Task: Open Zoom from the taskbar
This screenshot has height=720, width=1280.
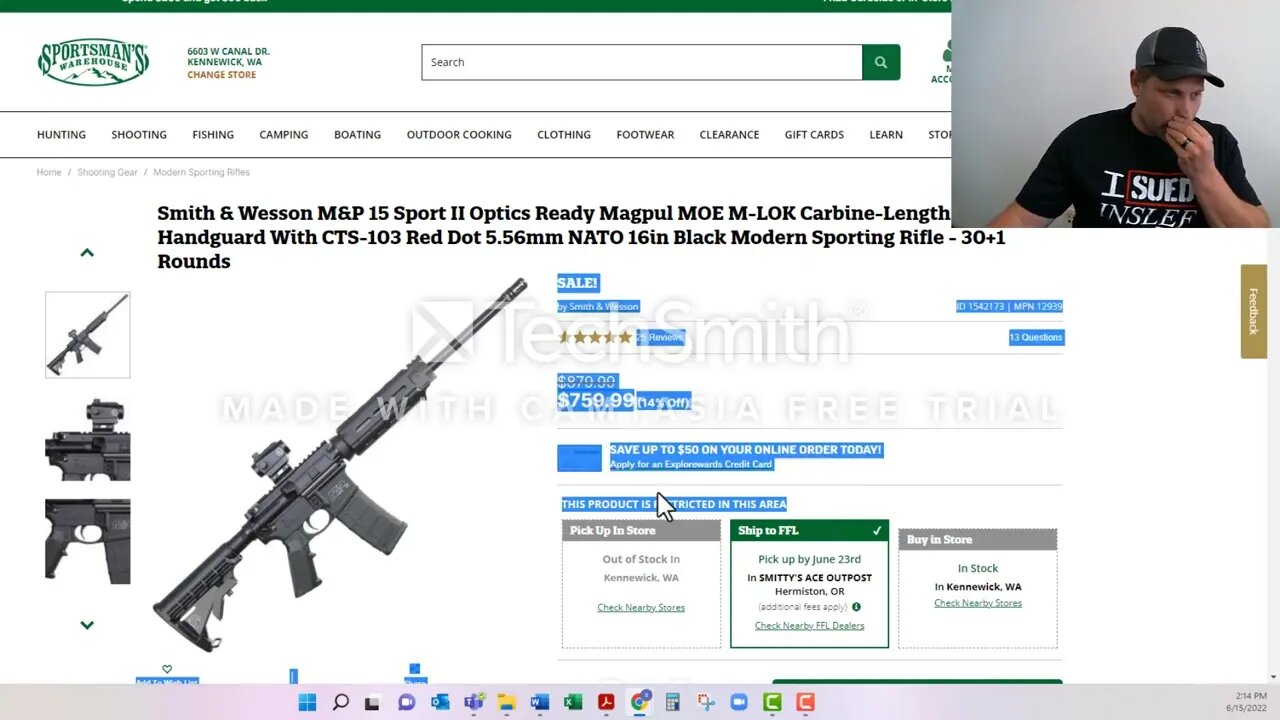Action: (x=738, y=702)
